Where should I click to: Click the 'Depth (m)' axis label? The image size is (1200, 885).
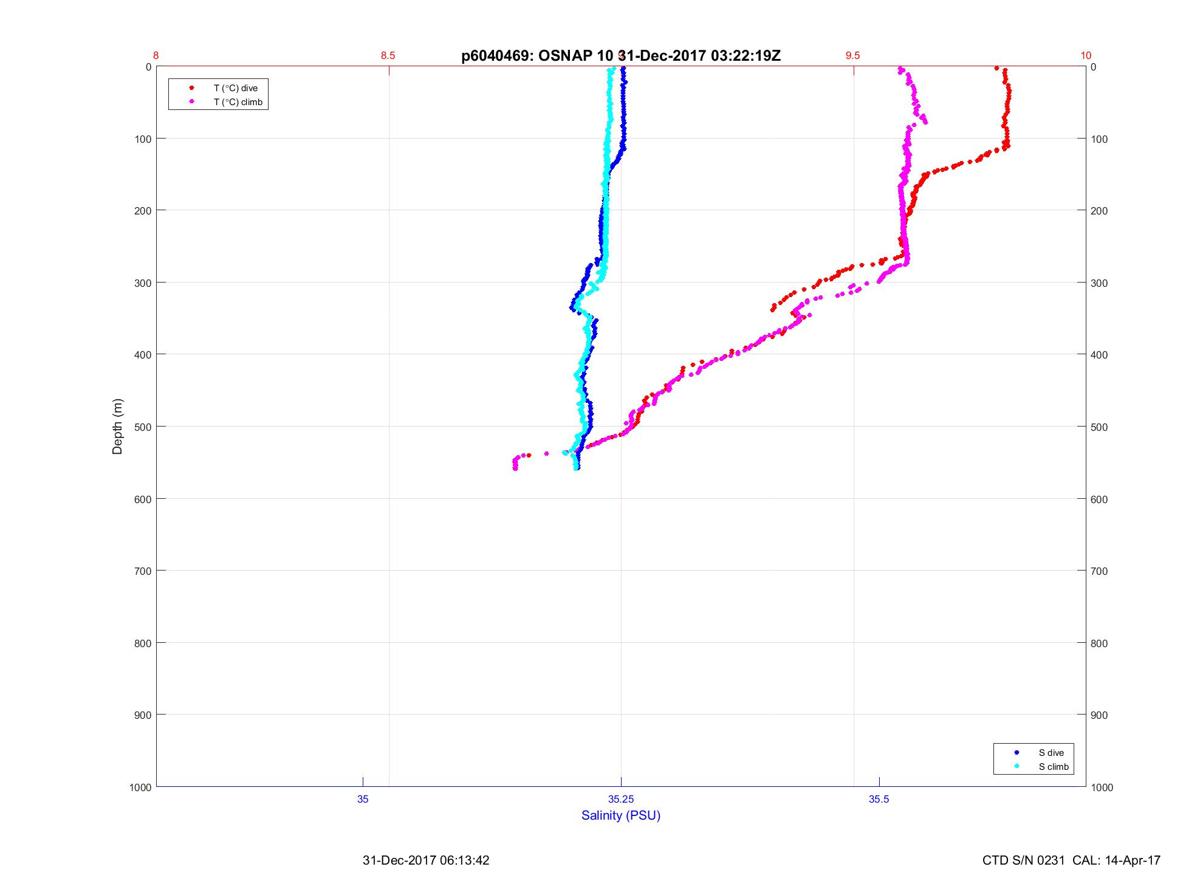click(117, 427)
